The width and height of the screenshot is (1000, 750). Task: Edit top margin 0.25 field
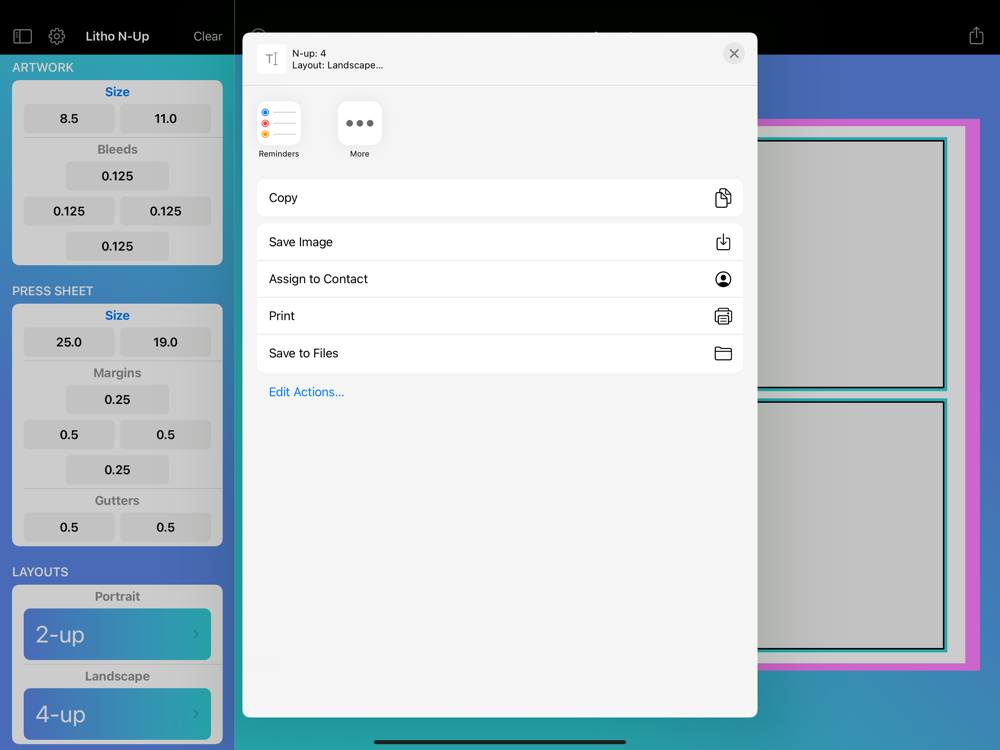[x=117, y=400]
